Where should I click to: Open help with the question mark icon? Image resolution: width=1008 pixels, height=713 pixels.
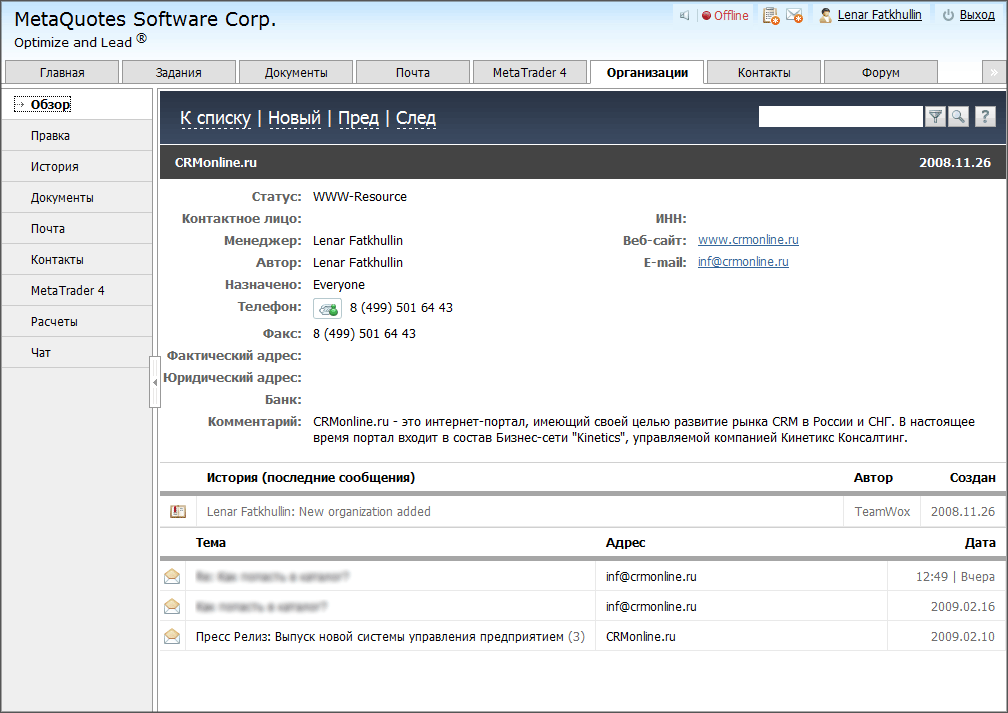click(985, 116)
